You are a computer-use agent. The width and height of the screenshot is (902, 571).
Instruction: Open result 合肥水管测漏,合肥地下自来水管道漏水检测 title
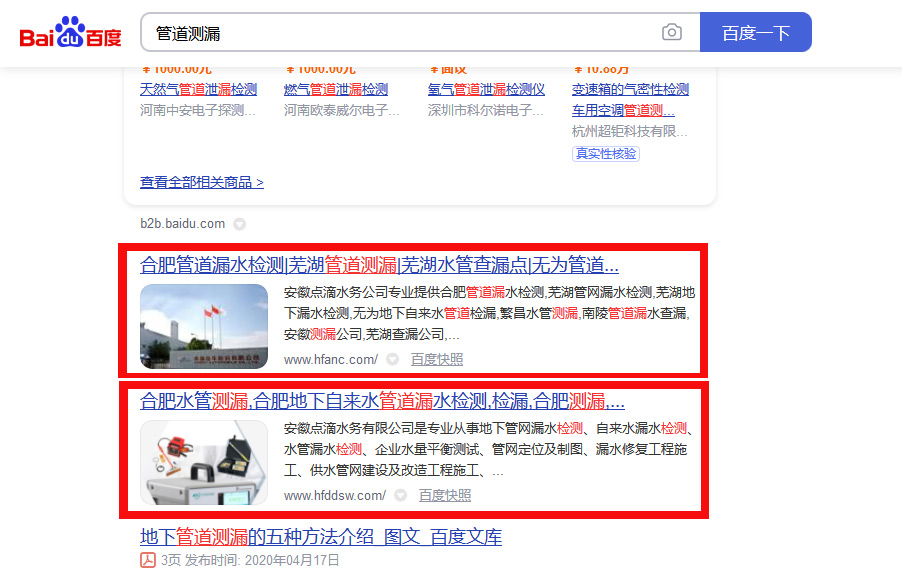click(382, 401)
